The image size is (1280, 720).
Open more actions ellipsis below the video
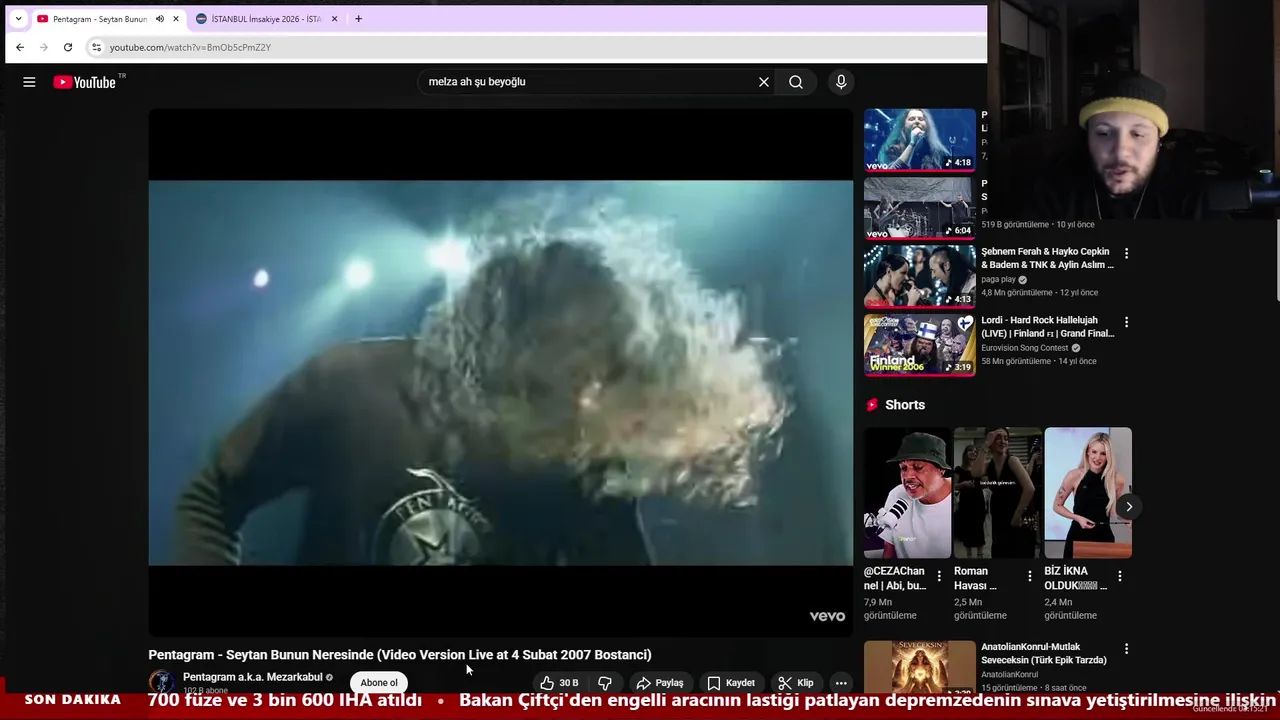(841, 683)
